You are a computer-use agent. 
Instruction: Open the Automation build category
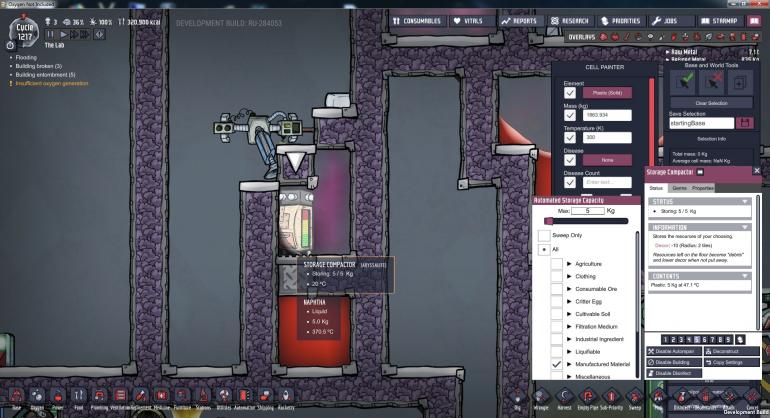(x=244, y=396)
